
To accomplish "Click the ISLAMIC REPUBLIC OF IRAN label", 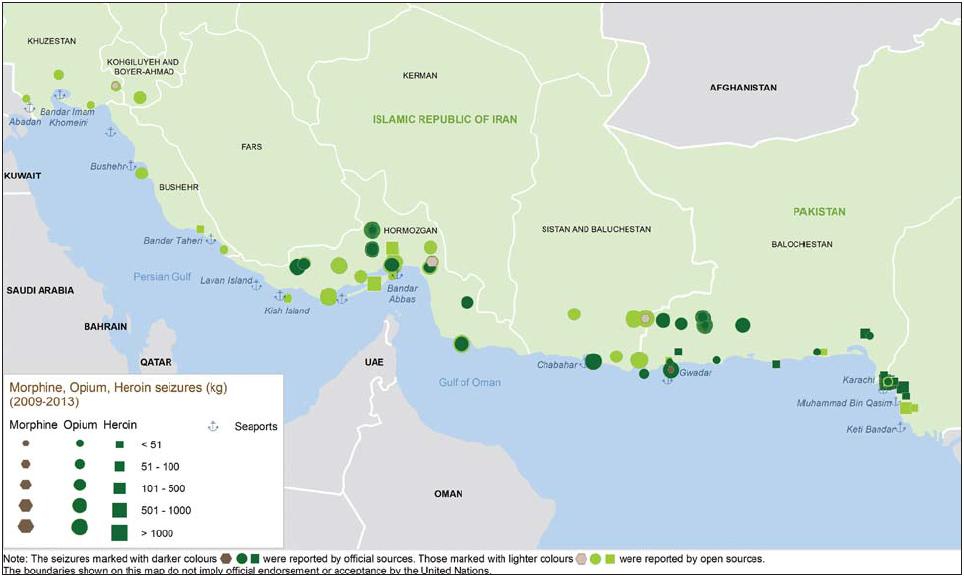I will pyautogui.click(x=445, y=119).
